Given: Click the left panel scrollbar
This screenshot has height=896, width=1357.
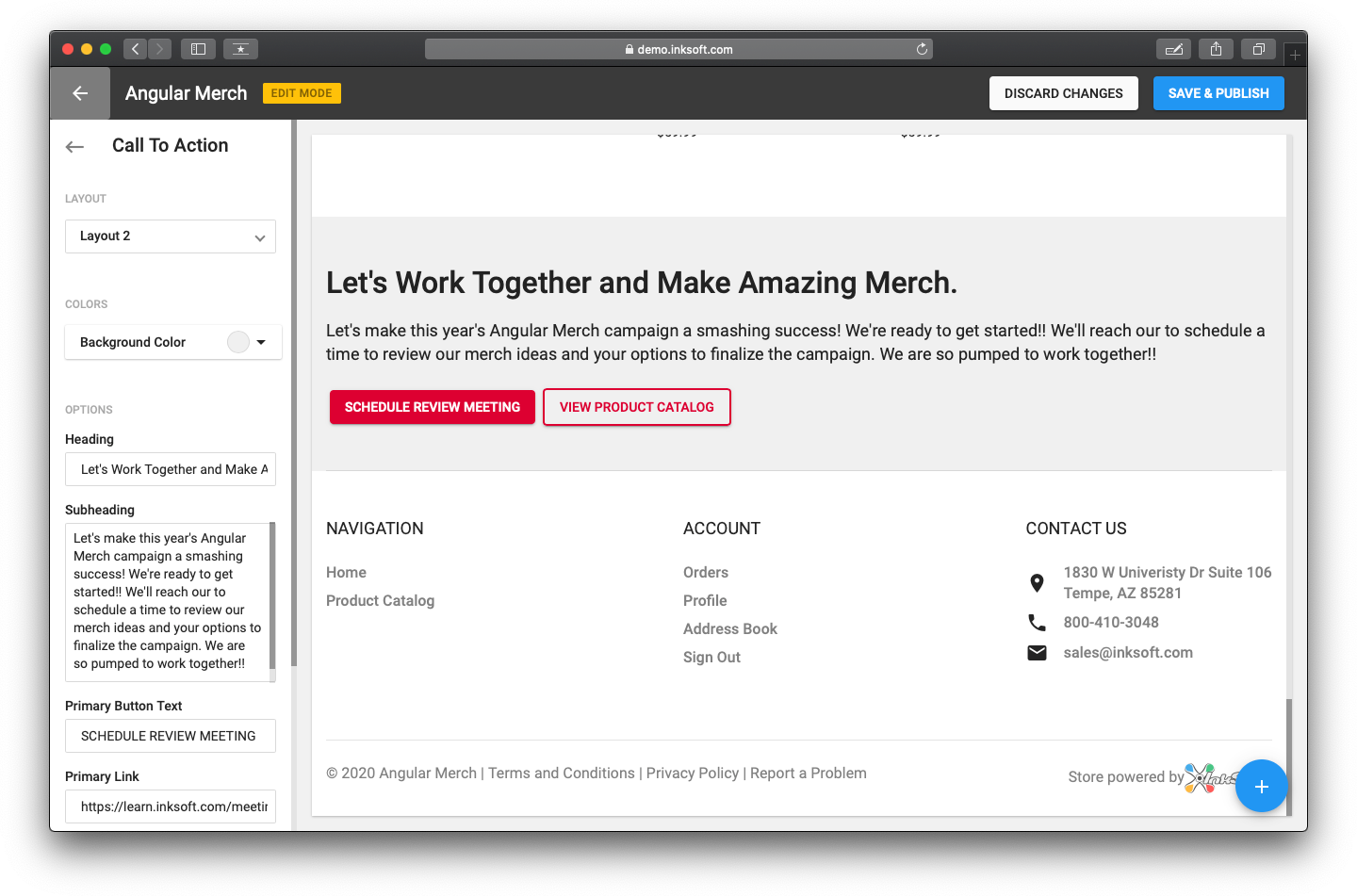Looking at the screenshot, I should pyautogui.click(x=294, y=394).
